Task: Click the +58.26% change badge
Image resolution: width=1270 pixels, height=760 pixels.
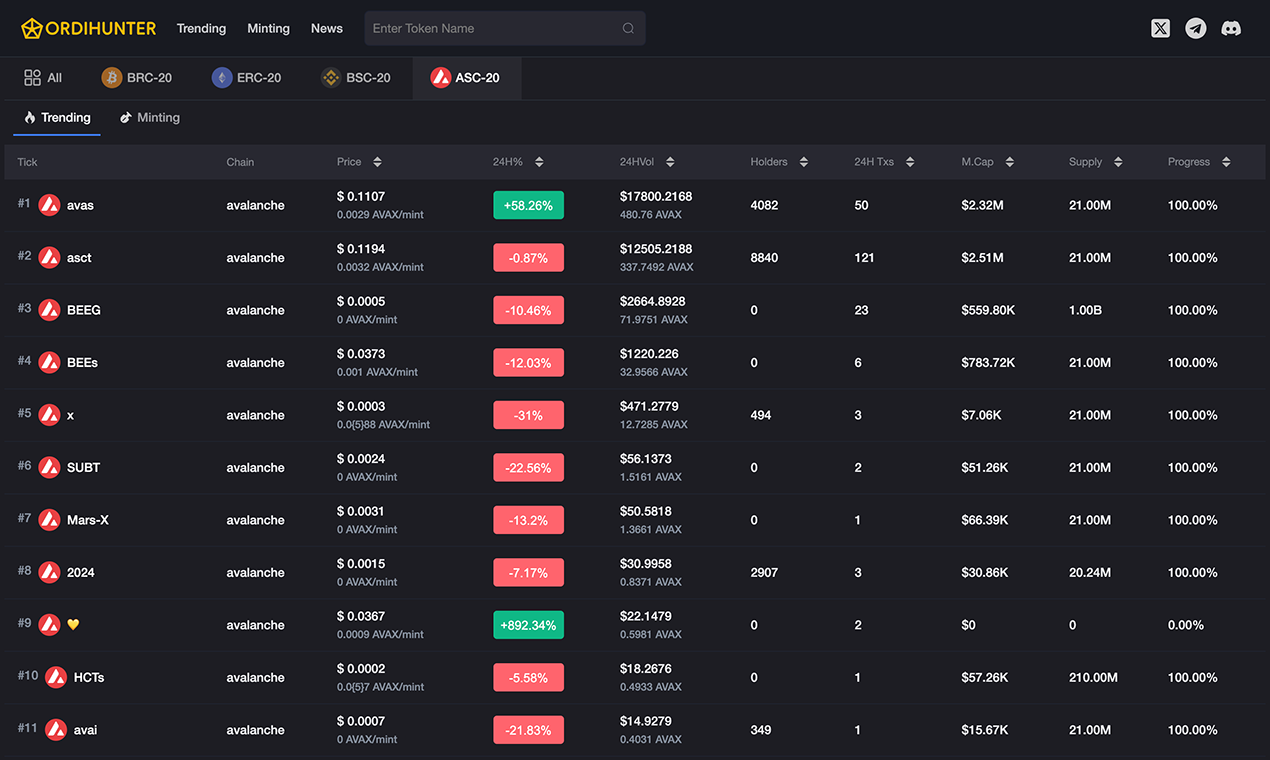Action: [528, 205]
